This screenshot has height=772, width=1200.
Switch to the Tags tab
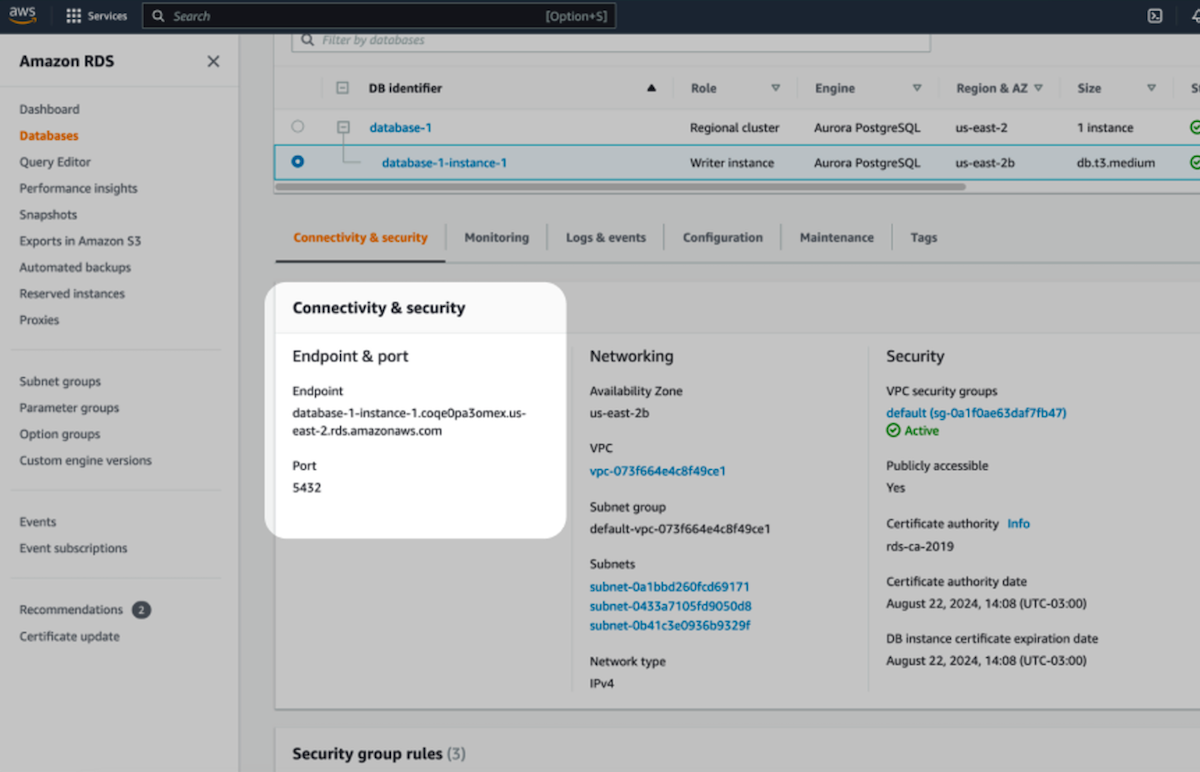point(924,238)
